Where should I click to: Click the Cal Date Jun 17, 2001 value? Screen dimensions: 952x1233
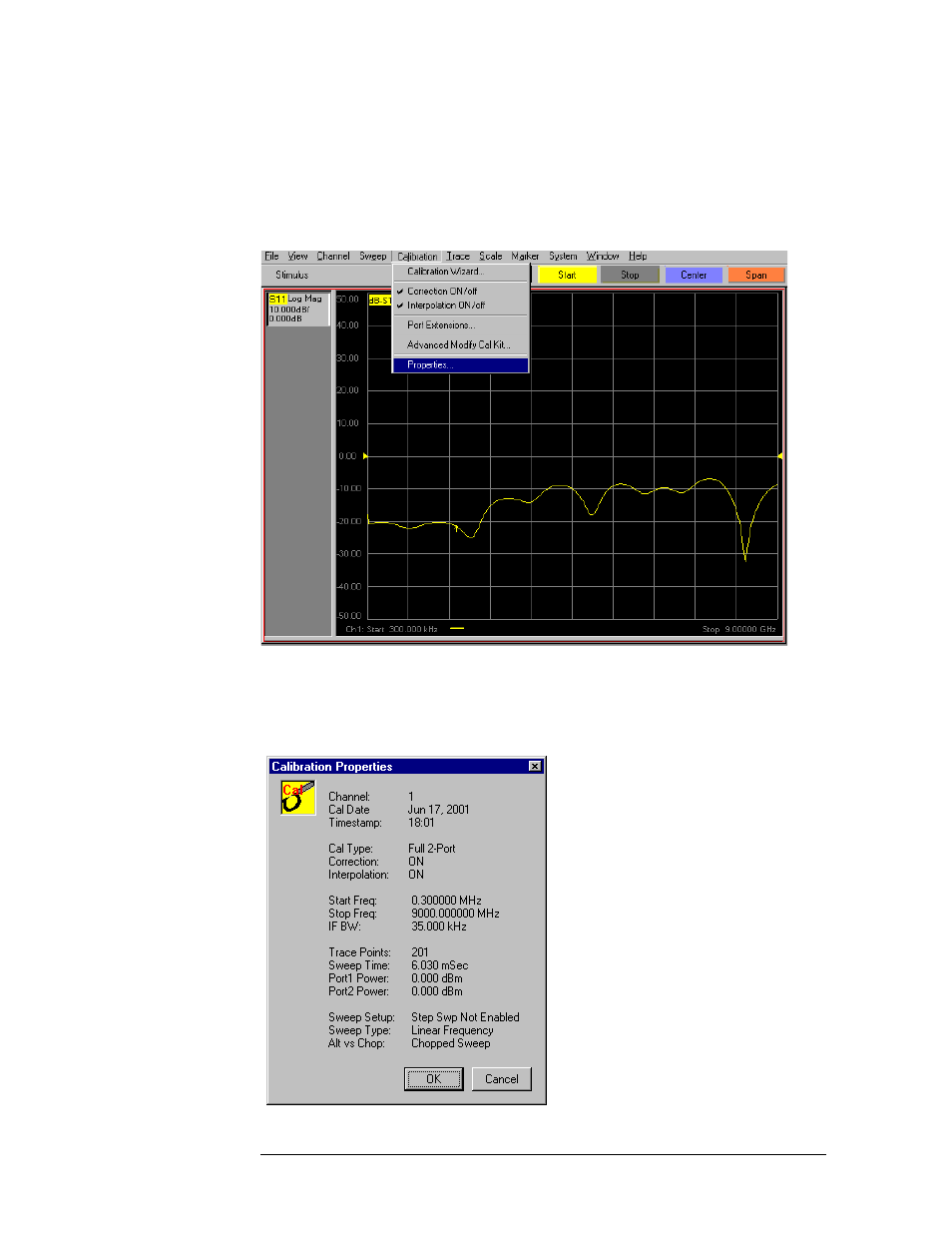coord(438,811)
